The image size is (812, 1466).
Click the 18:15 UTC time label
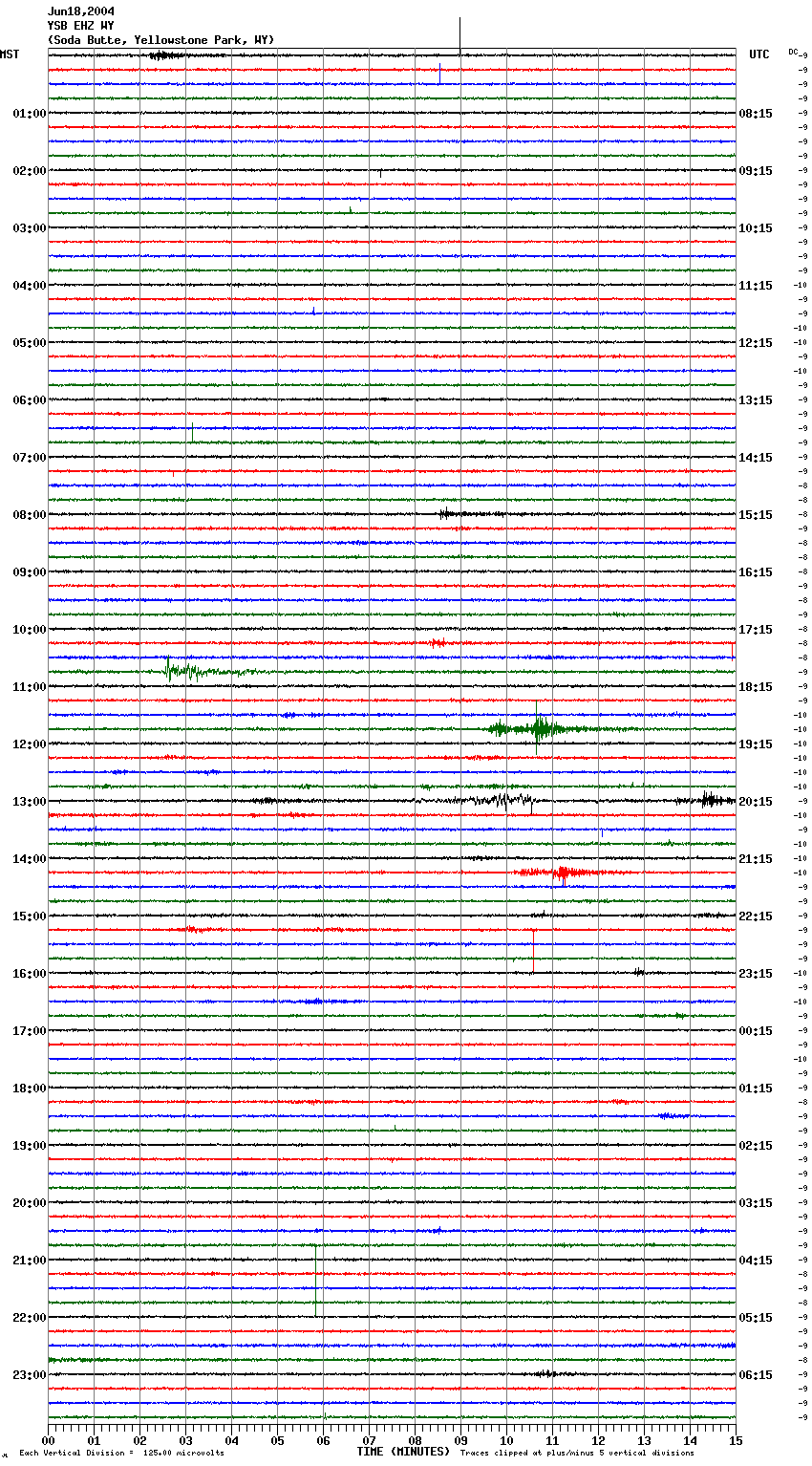tap(756, 687)
